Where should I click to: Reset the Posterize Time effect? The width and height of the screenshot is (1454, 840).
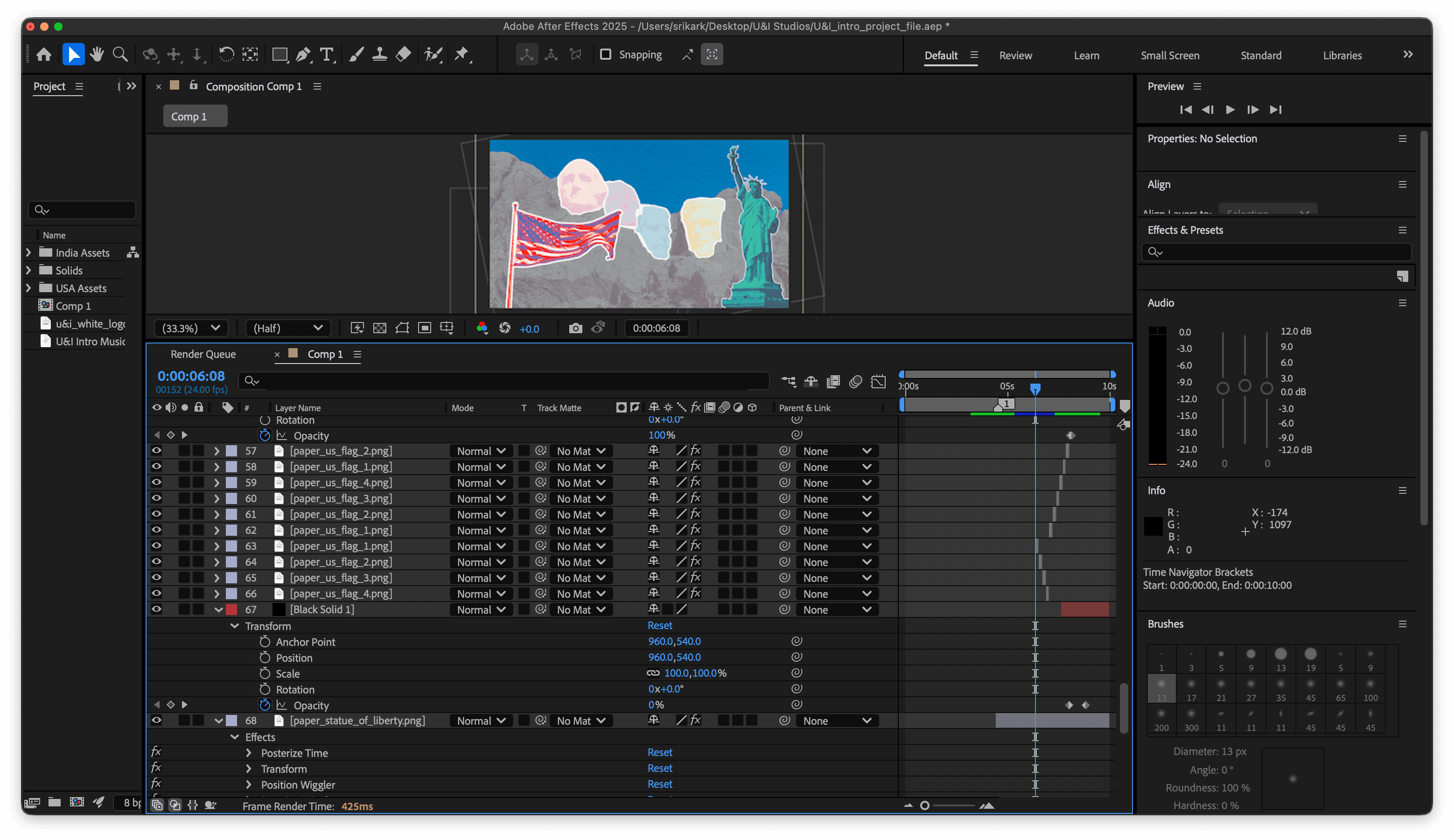[x=659, y=752]
